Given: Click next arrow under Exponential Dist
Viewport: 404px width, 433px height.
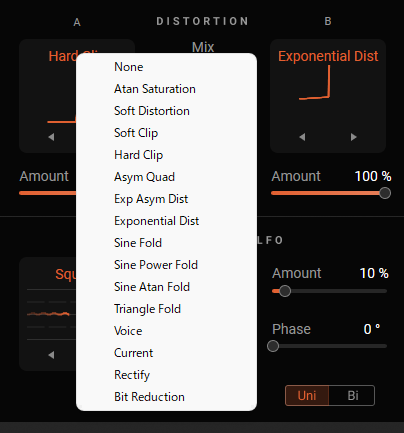Looking at the screenshot, I should (x=354, y=137).
